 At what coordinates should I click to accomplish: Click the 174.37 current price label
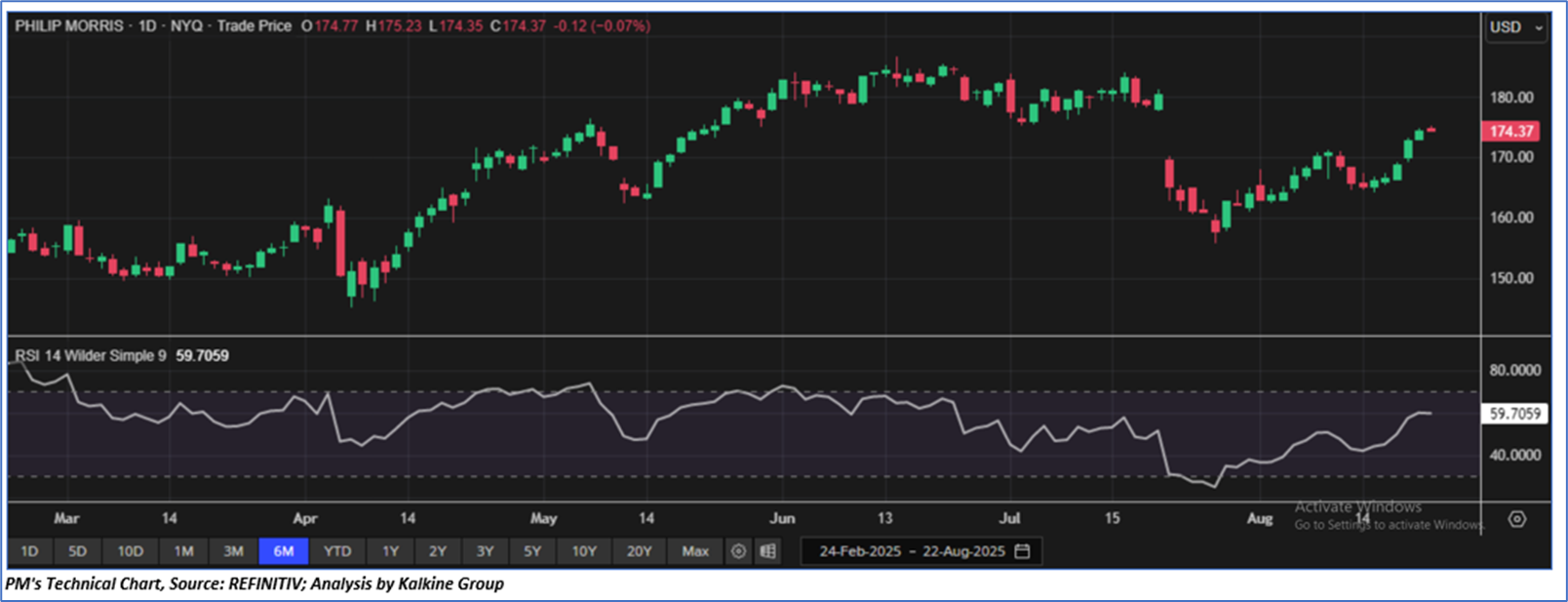point(1511,131)
